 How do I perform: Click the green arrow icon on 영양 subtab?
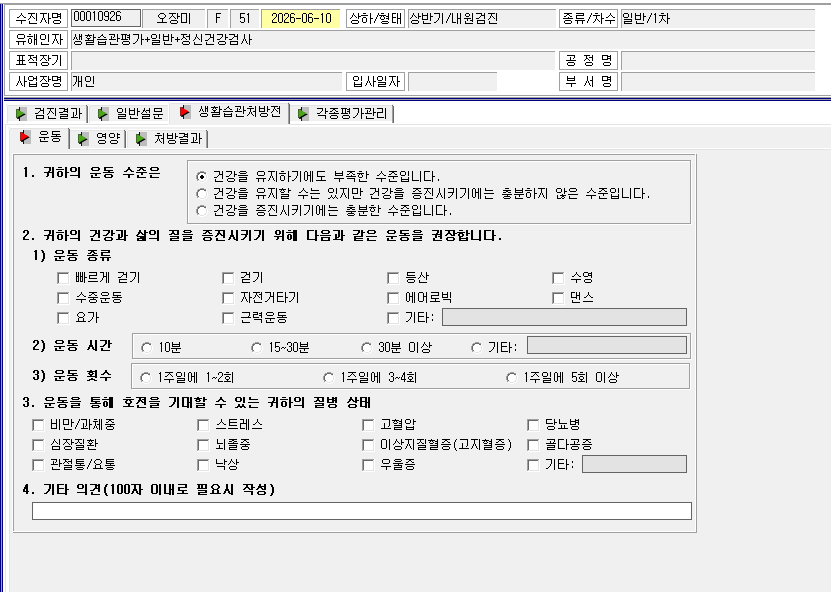(83, 139)
